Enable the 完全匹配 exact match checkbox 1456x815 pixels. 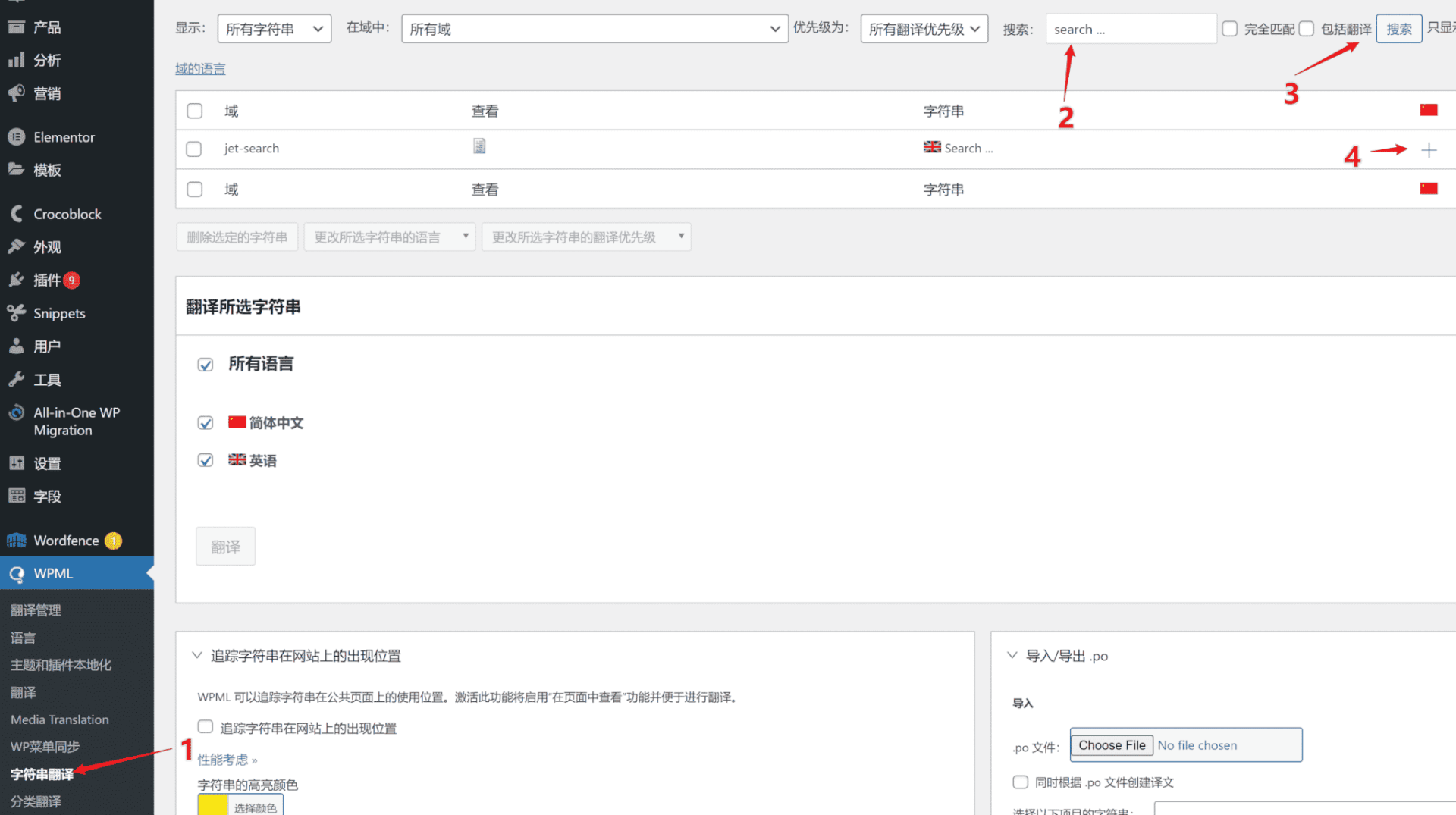[1230, 29]
